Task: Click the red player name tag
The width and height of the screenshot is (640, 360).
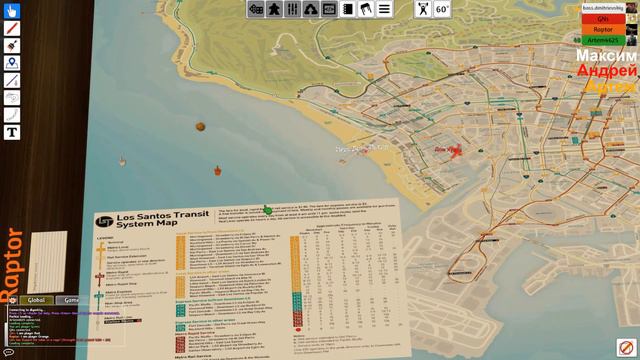Action: coord(603,19)
